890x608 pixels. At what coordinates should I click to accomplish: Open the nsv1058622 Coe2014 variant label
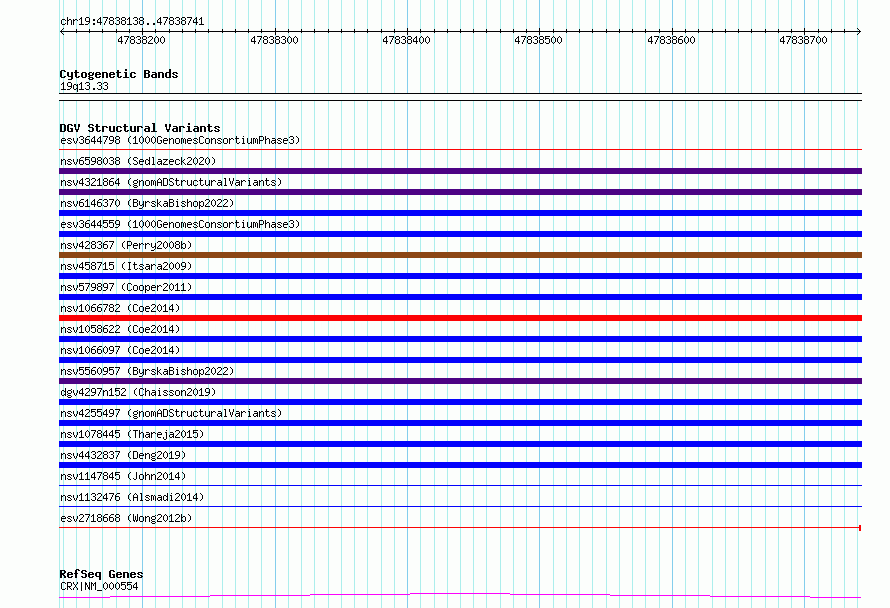[x=120, y=329]
